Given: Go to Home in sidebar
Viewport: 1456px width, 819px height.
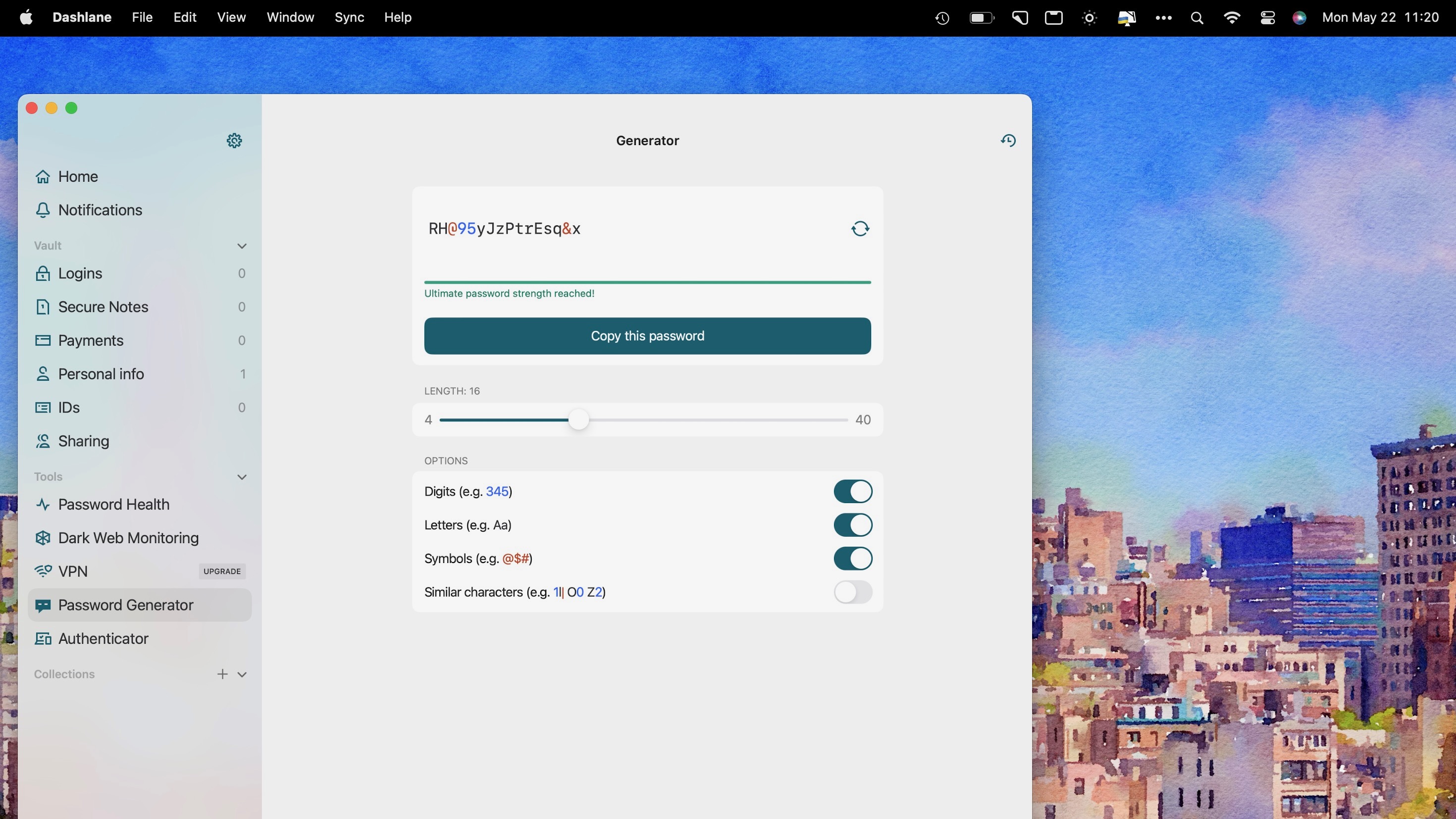Looking at the screenshot, I should tap(140, 177).
